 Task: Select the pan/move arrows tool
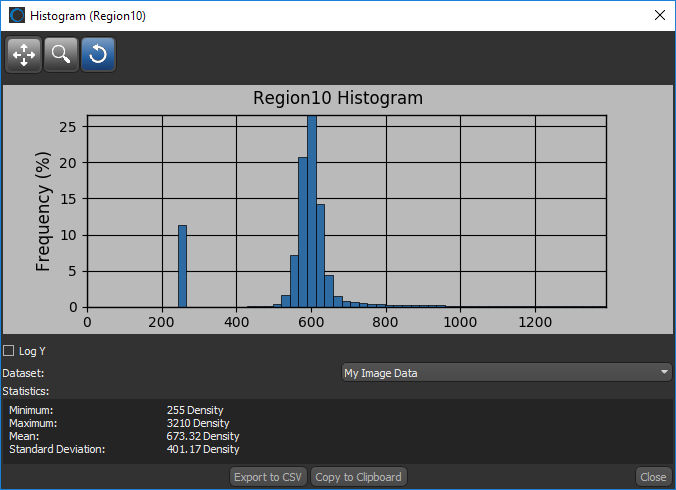point(24,55)
